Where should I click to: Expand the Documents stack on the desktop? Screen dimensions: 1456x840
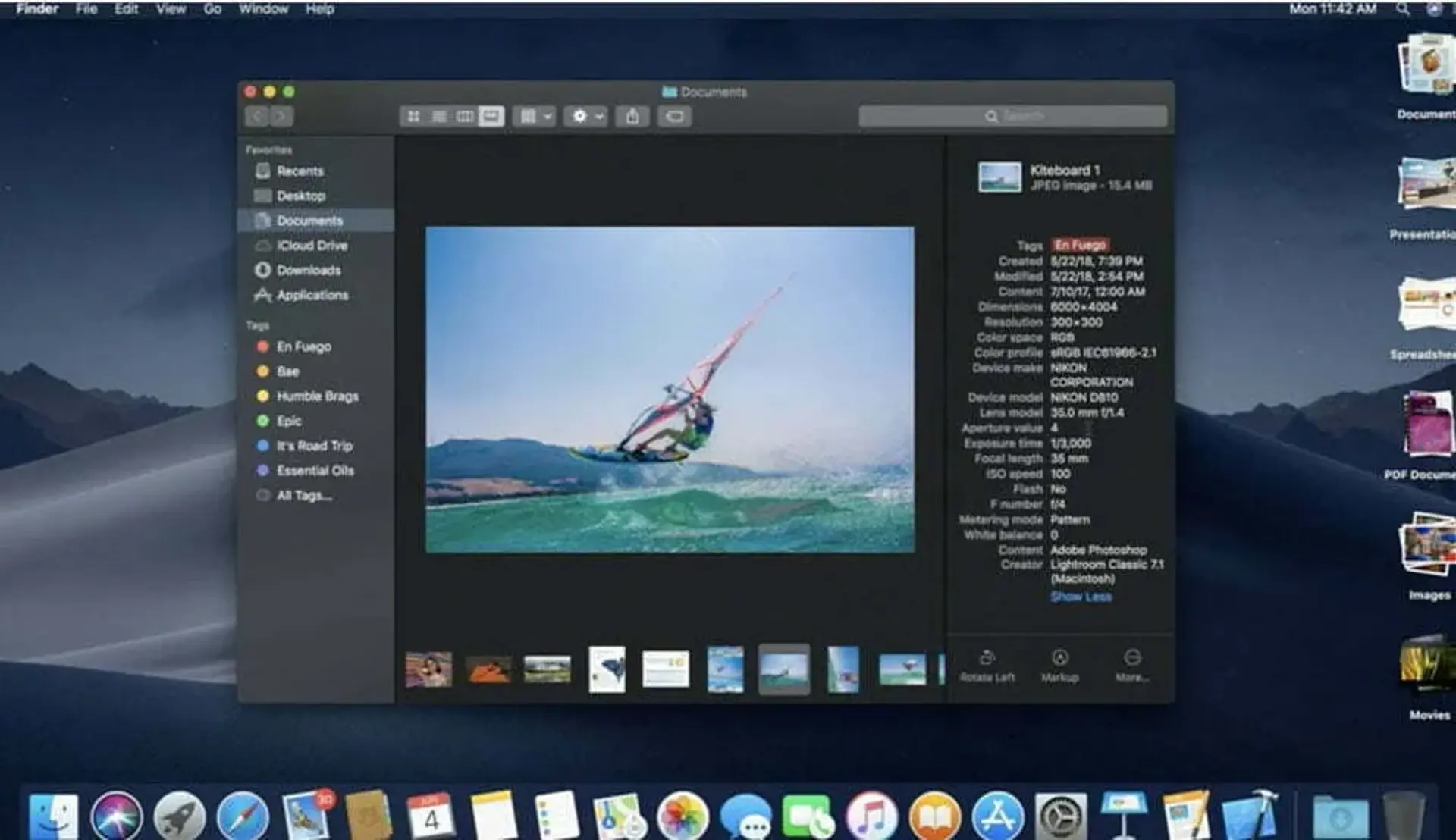[x=1427, y=64]
